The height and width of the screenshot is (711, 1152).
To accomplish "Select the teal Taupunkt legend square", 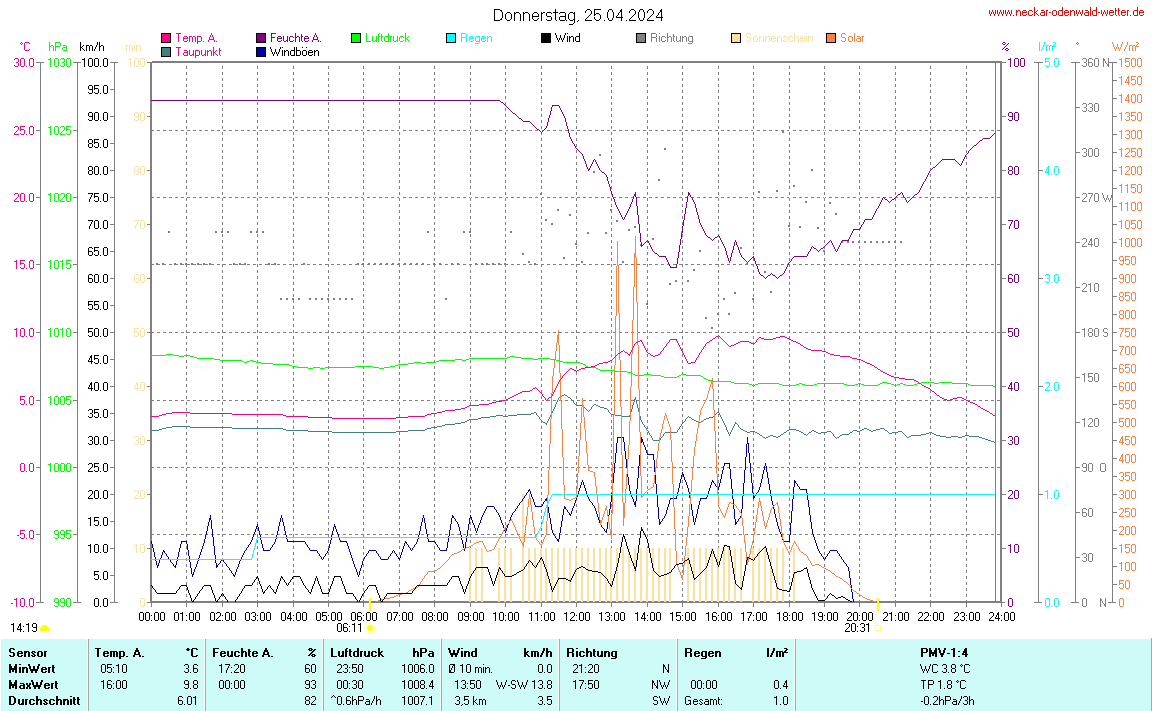I will tap(166, 51).
